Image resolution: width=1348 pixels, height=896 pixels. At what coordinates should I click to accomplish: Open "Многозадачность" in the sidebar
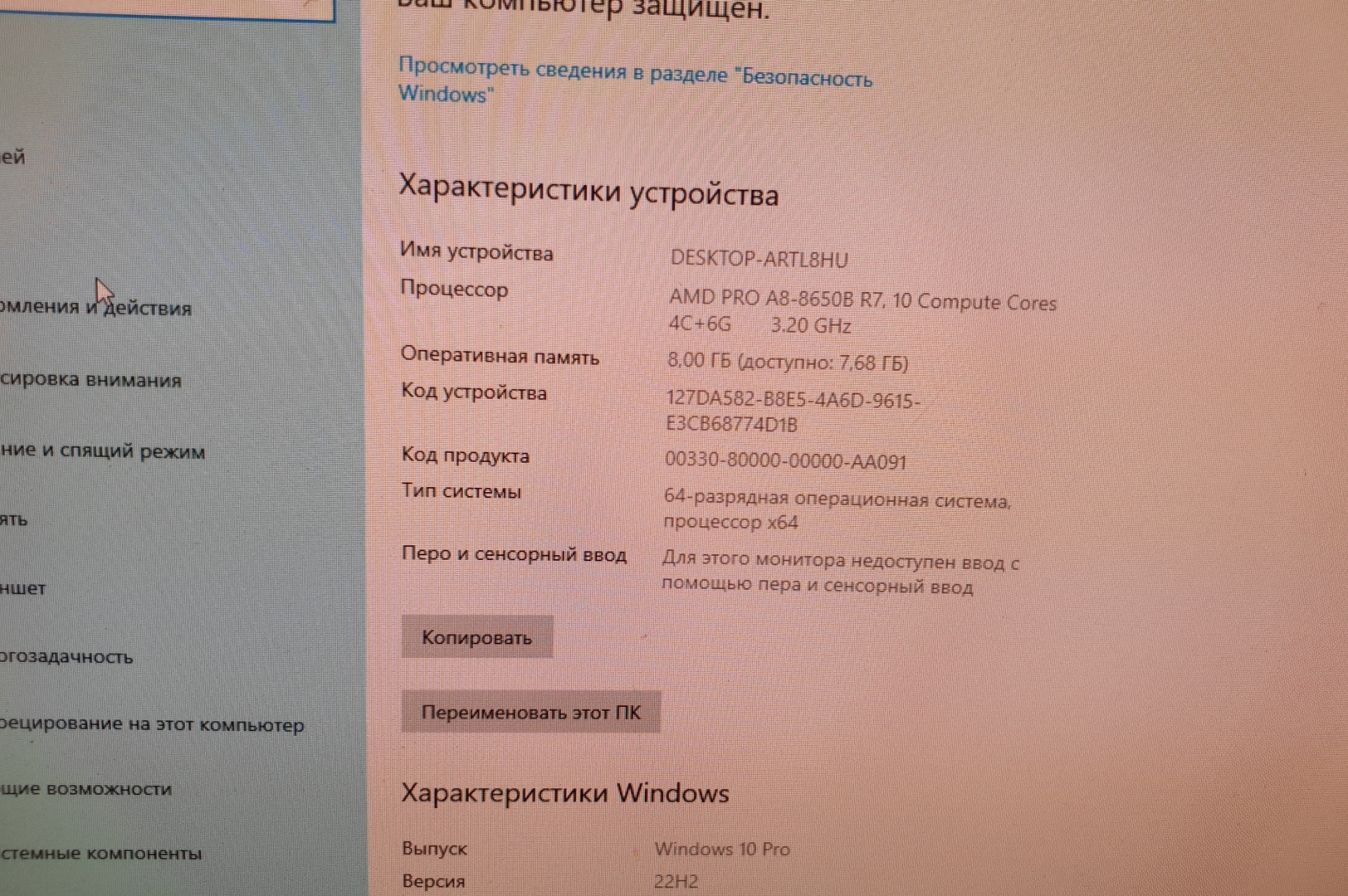(66, 657)
